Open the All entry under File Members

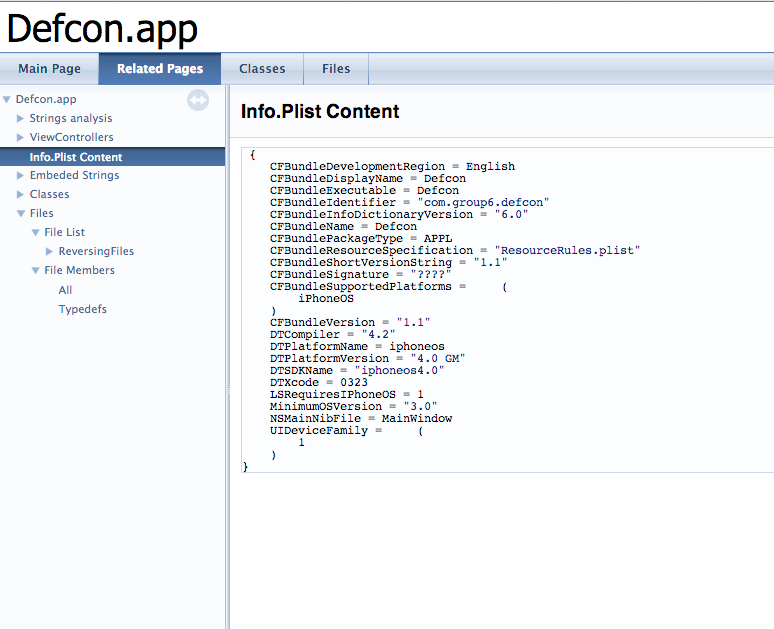point(66,291)
